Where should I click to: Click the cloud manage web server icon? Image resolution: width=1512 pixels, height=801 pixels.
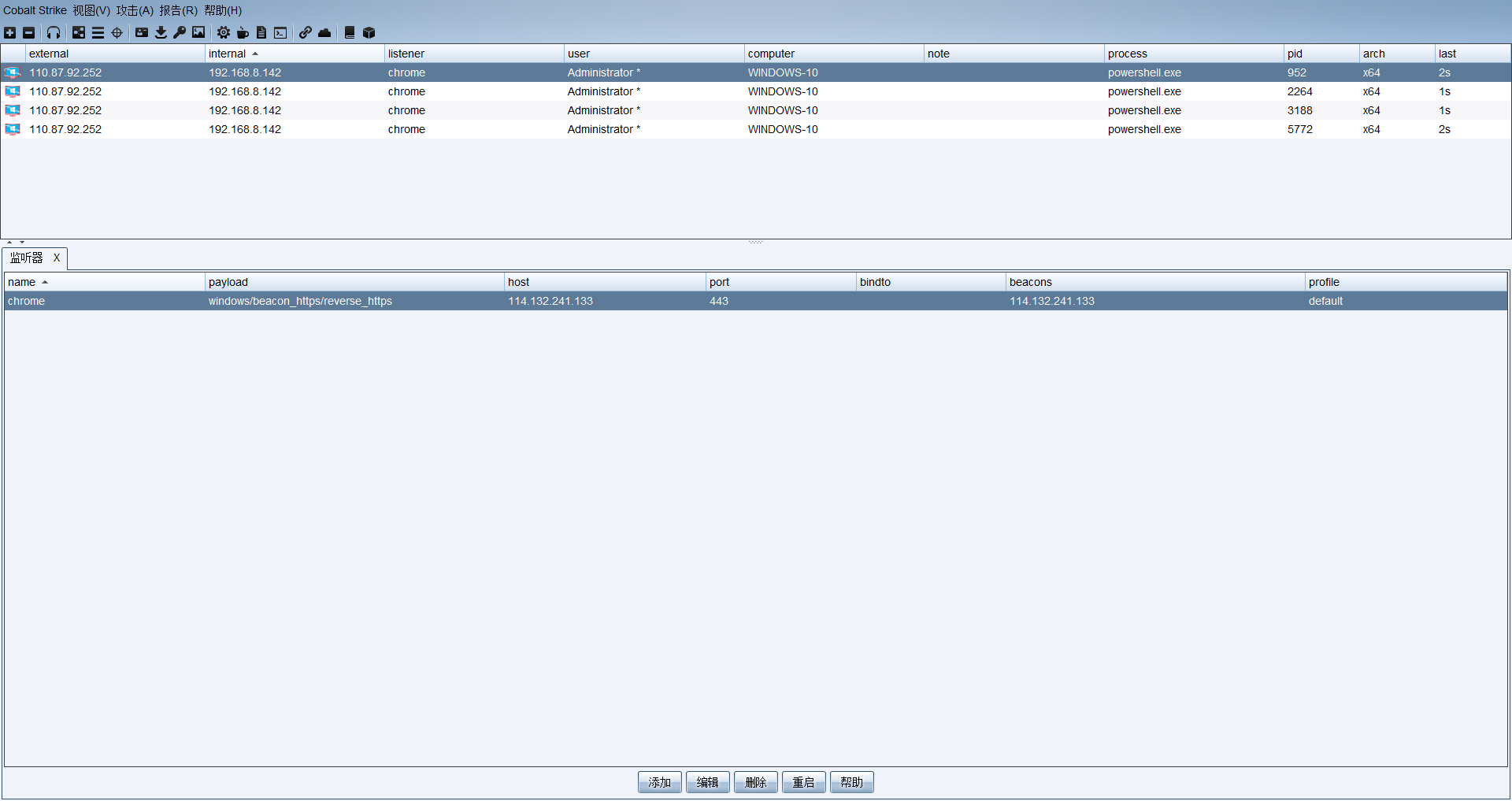pos(324,32)
